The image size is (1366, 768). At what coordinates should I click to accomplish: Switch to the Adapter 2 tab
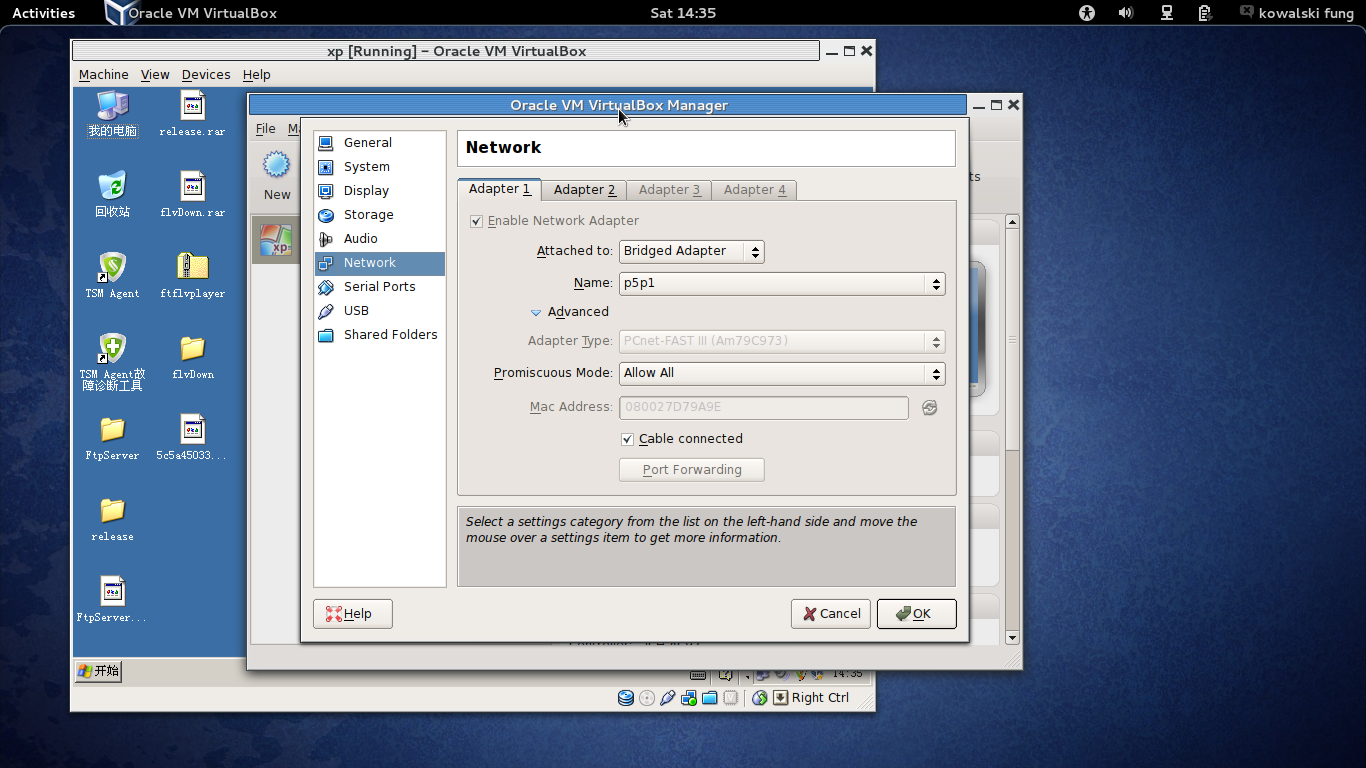584,190
